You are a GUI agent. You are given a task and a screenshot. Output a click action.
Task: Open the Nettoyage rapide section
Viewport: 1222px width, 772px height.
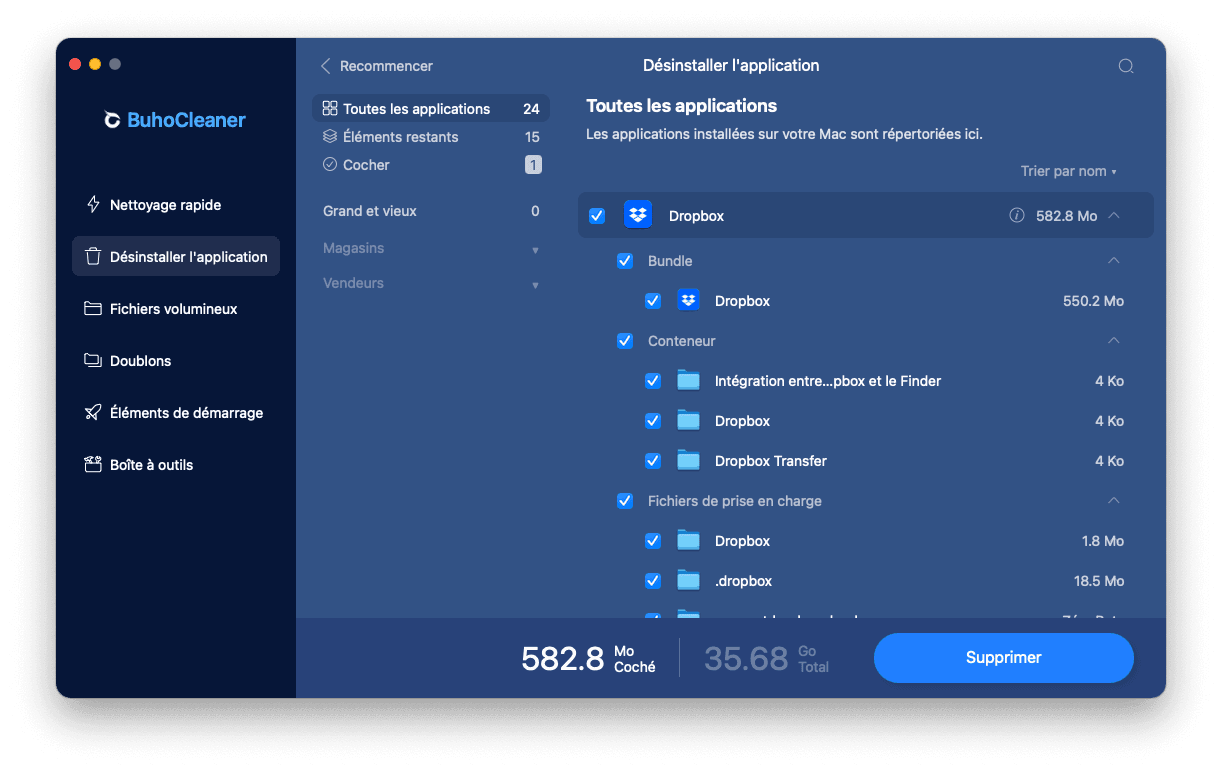coord(161,204)
